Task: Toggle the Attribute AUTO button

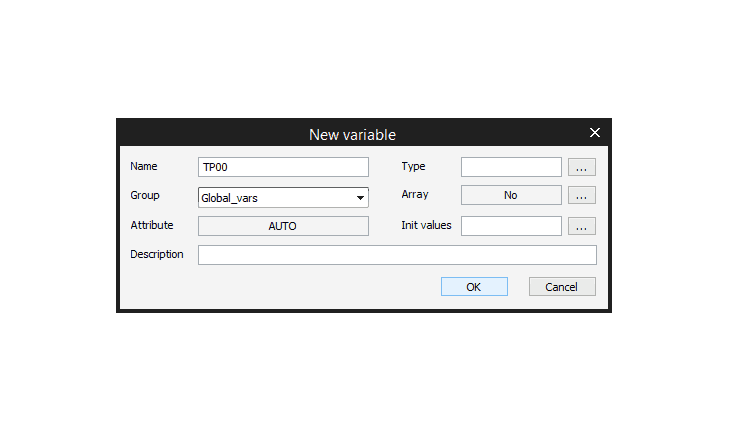Action: click(283, 226)
